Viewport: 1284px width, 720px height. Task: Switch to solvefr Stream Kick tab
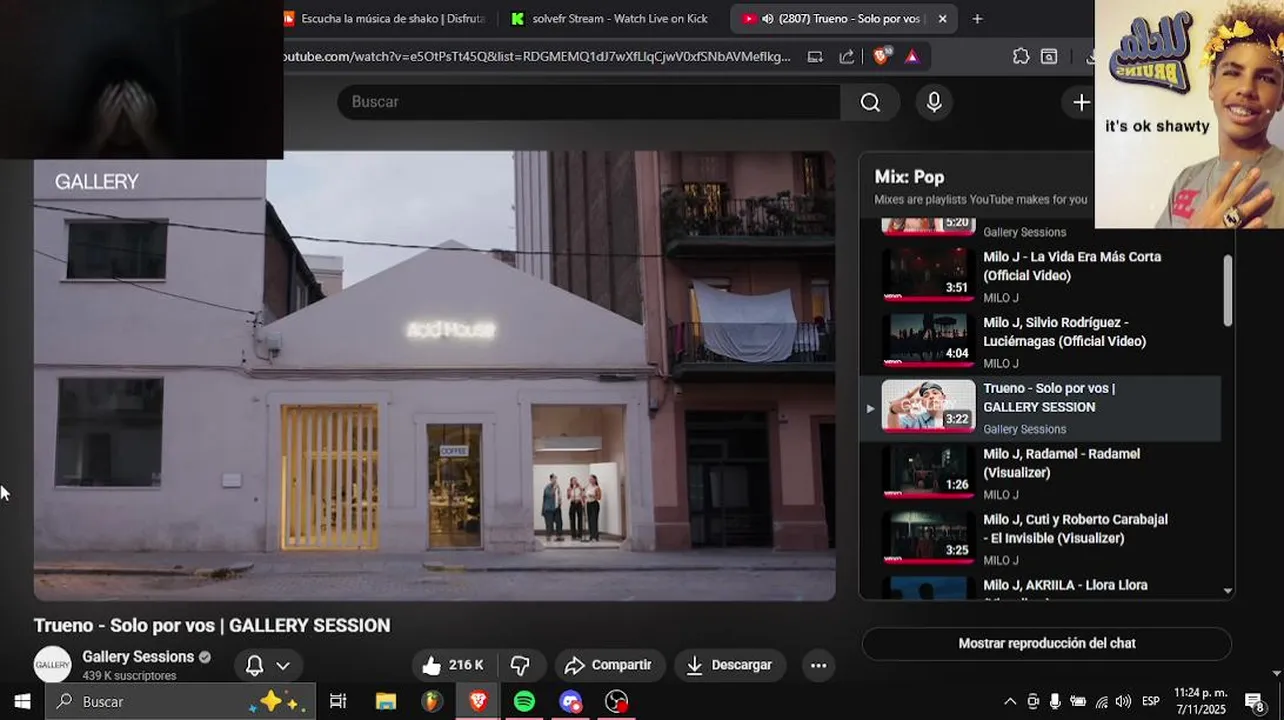611,18
